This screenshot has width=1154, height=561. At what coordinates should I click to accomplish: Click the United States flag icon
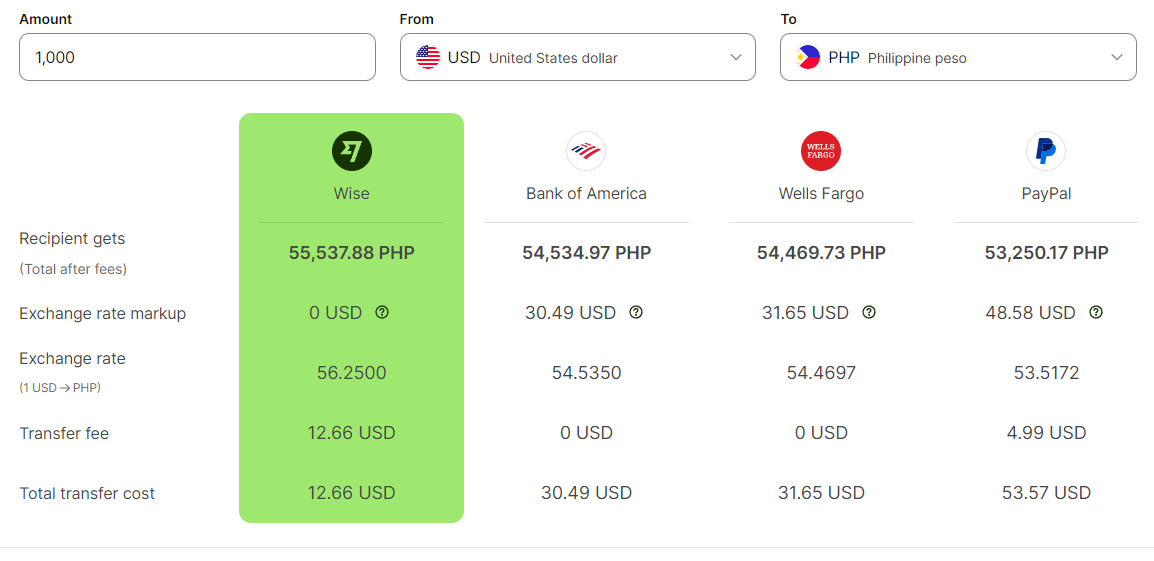[428, 57]
